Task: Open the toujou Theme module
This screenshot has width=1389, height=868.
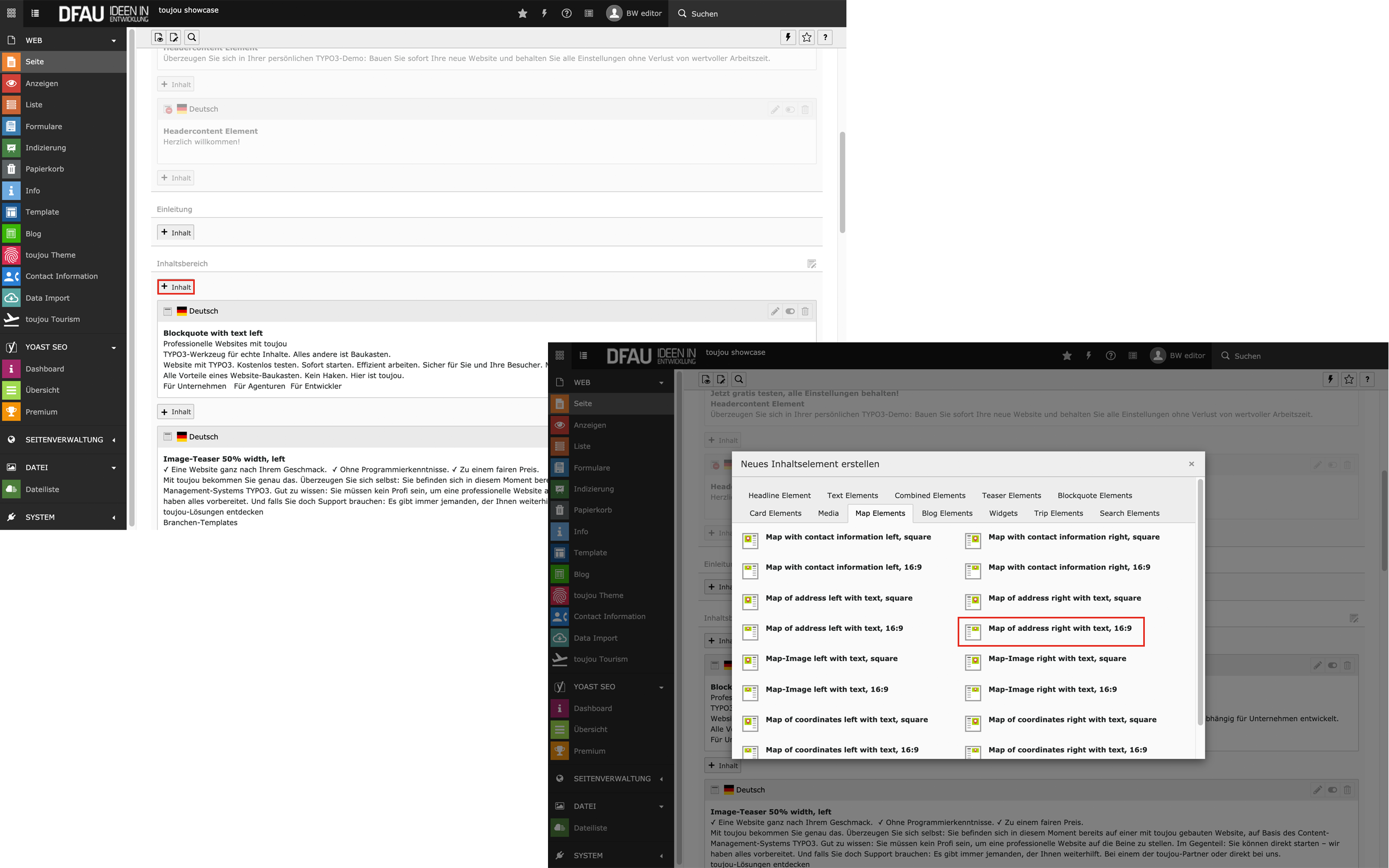Action: point(50,255)
